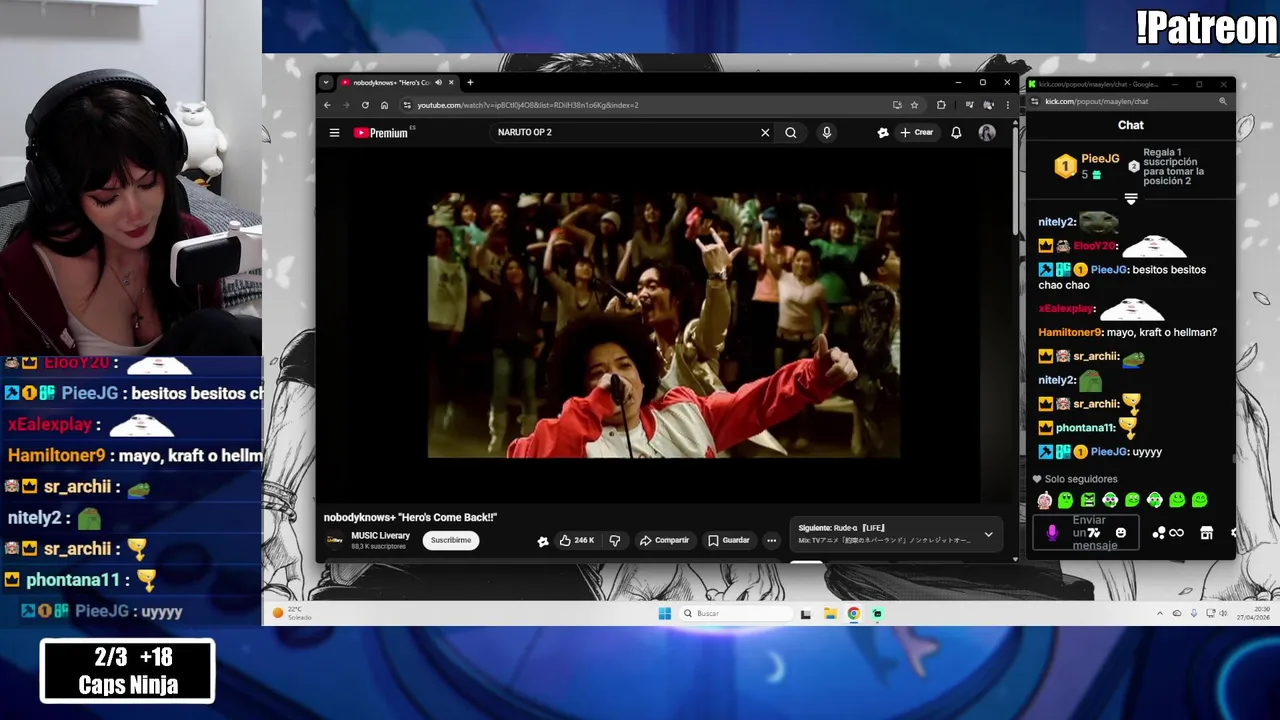Viewport: 1280px width, 720px height.
Task: Click the youtube.com address bar
Action: pyautogui.click(x=648, y=105)
